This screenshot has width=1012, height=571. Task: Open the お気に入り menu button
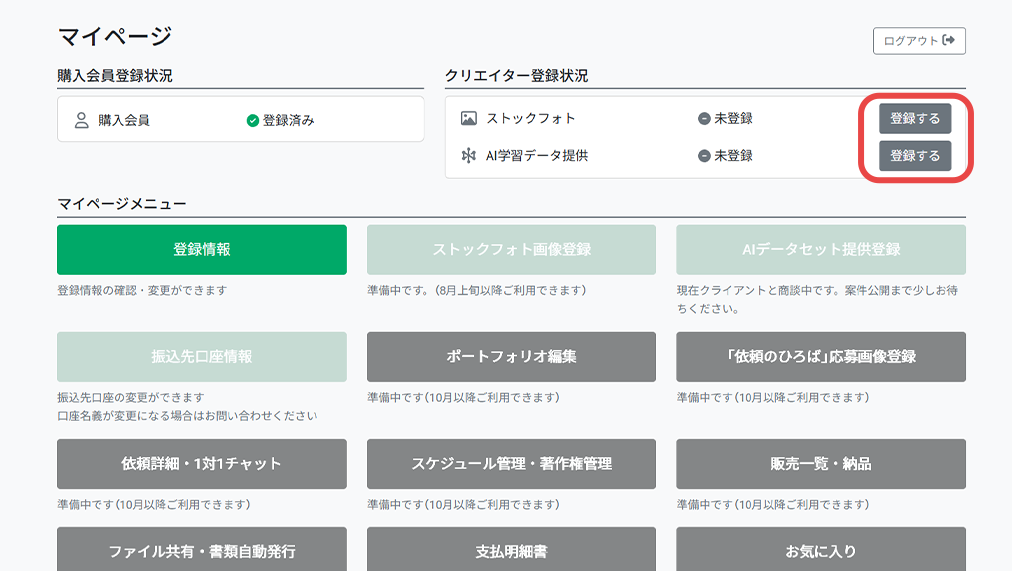point(821,550)
